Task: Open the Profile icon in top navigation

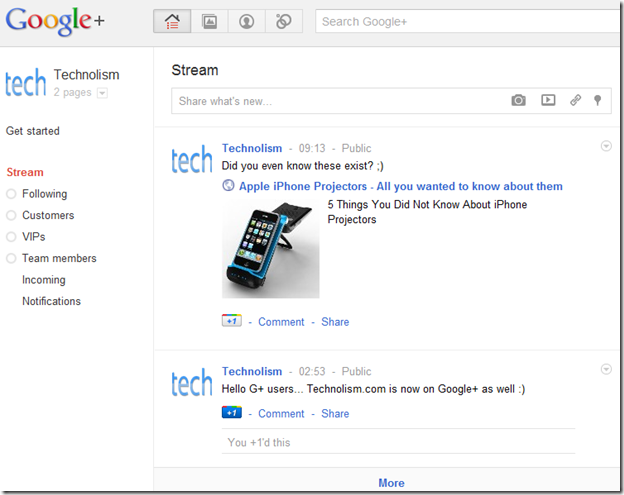Action: coord(246,21)
